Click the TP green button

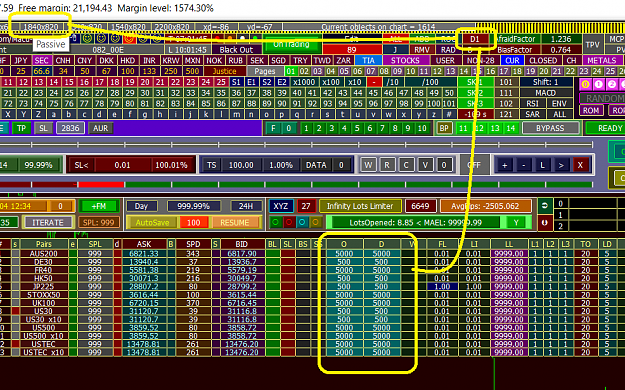tap(21, 128)
